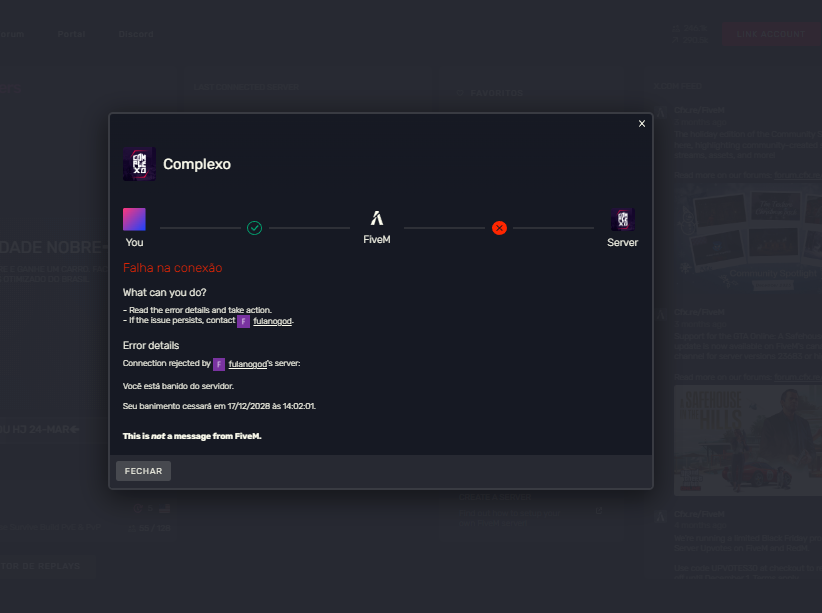
Task: Close the Complexo error dialog with X
Action: tap(642, 124)
